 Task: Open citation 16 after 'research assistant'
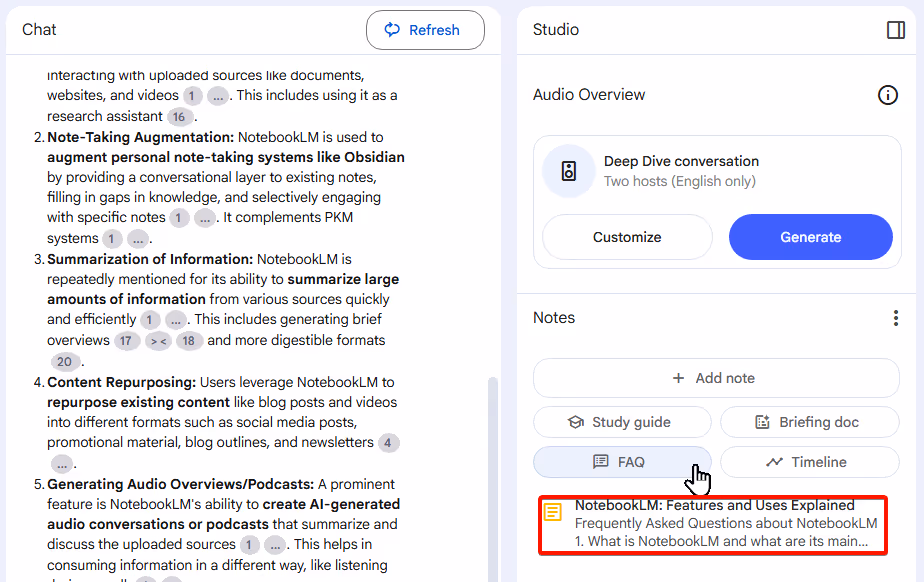pos(179,117)
